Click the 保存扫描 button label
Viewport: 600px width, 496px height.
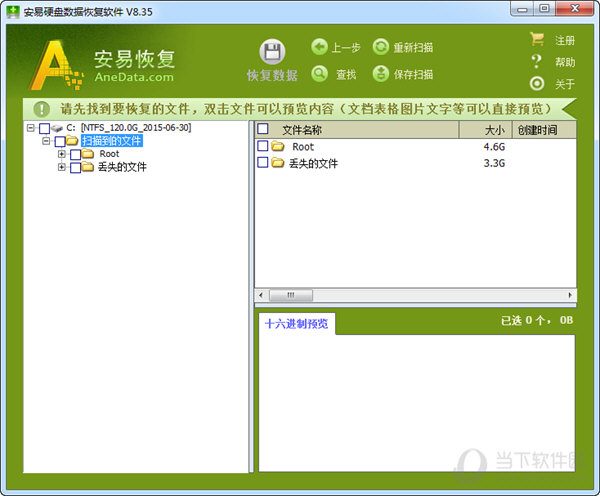(x=413, y=74)
